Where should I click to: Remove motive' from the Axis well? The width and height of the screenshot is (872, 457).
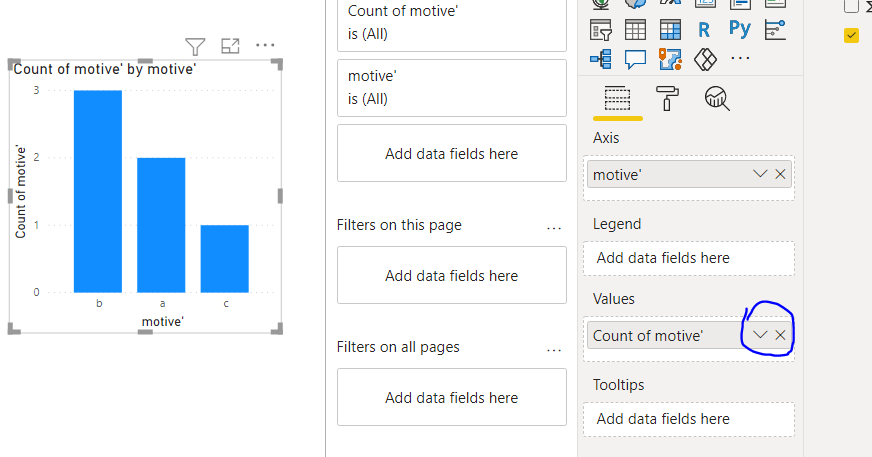[780, 174]
